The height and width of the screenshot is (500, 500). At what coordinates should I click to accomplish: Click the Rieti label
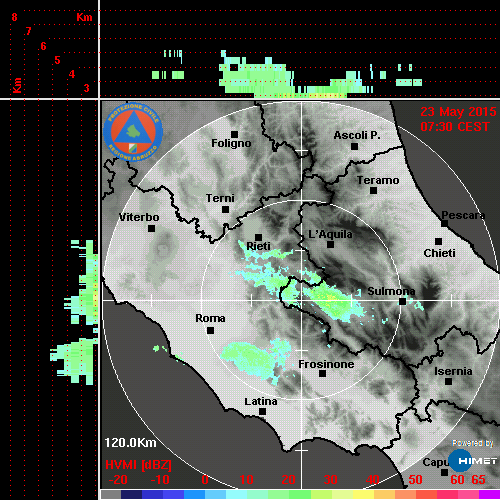(258, 246)
